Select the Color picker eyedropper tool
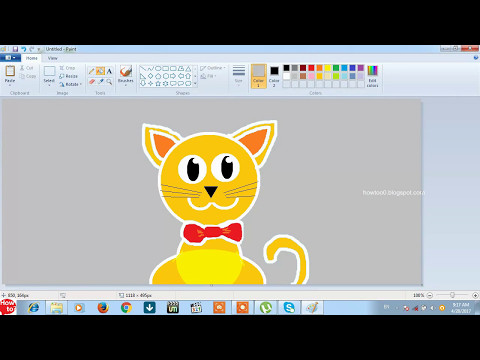Image resolution: width=480 pixels, height=360 pixels. (100, 82)
